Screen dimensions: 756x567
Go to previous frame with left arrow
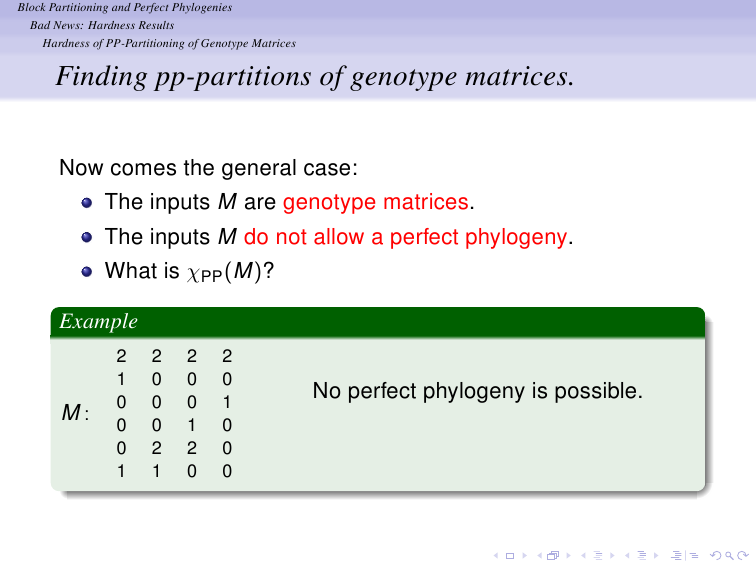click(540, 555)
